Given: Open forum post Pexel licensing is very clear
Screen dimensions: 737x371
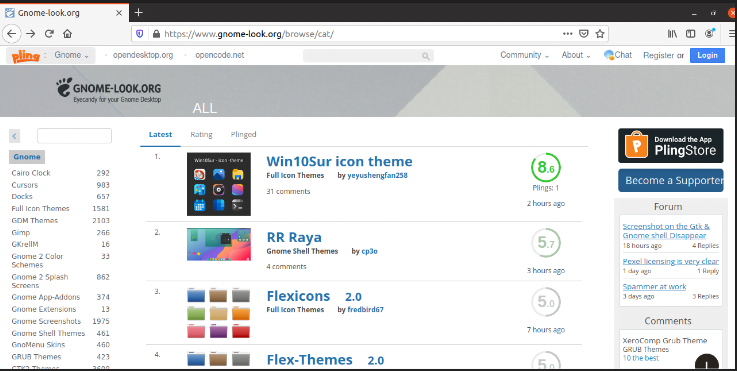Looking at the screenshot, I should click(x=671, y=261).
